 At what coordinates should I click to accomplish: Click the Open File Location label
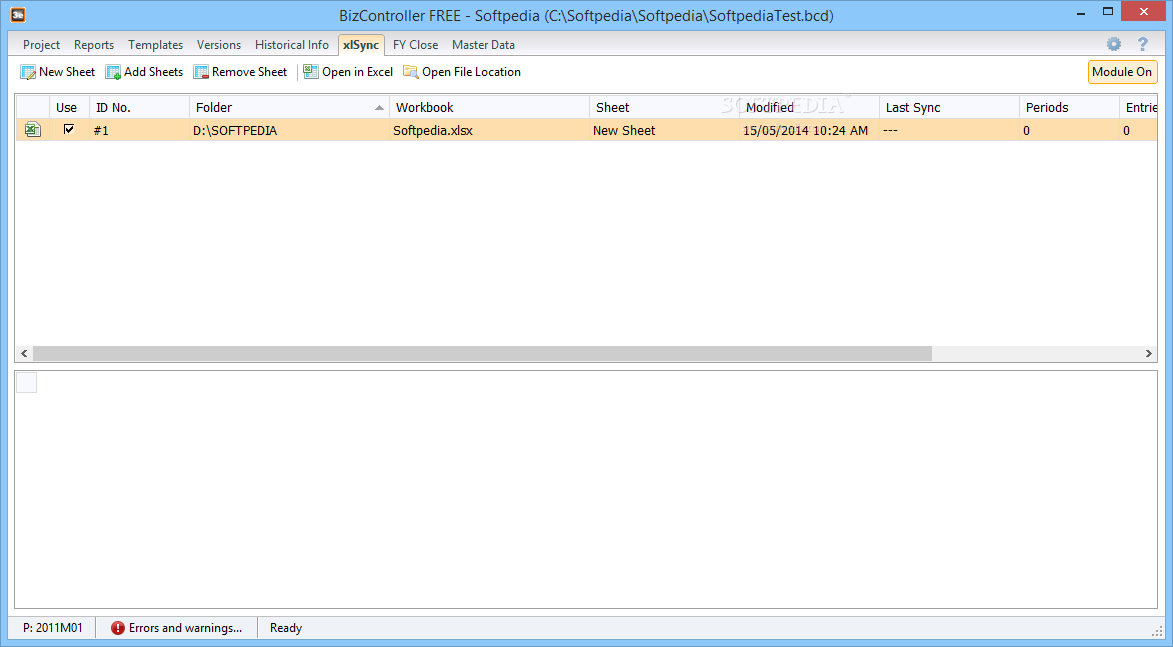(x=471, y=72)
